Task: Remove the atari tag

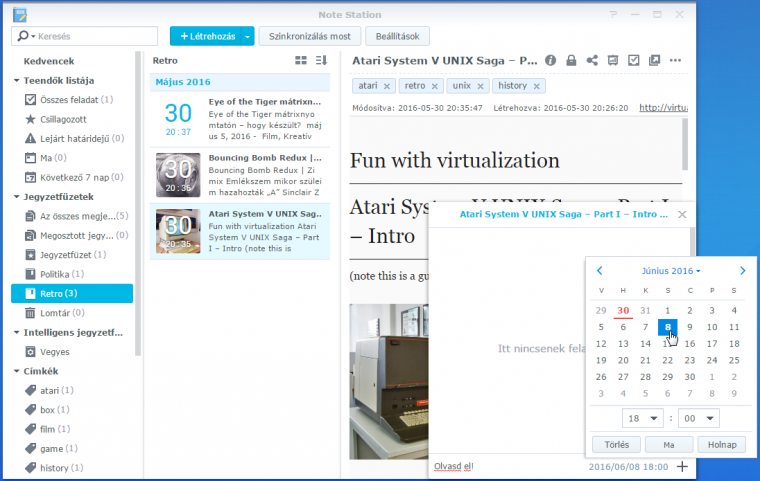Action: tap(387, 86)
